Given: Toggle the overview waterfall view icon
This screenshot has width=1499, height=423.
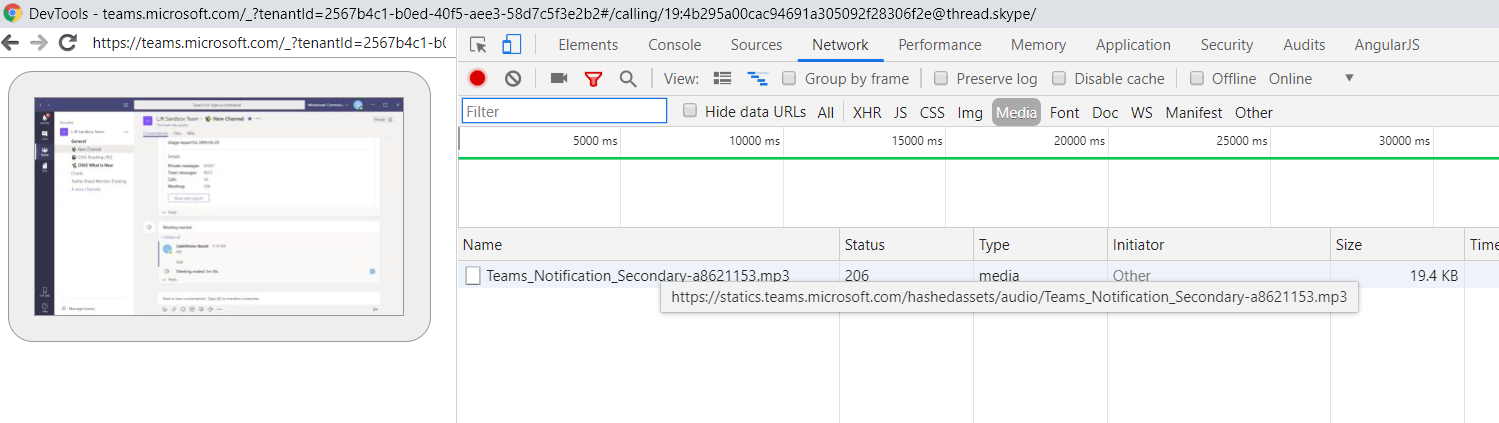Looking at the screenshot, I should pyautogui.click(x=758, y=78).
